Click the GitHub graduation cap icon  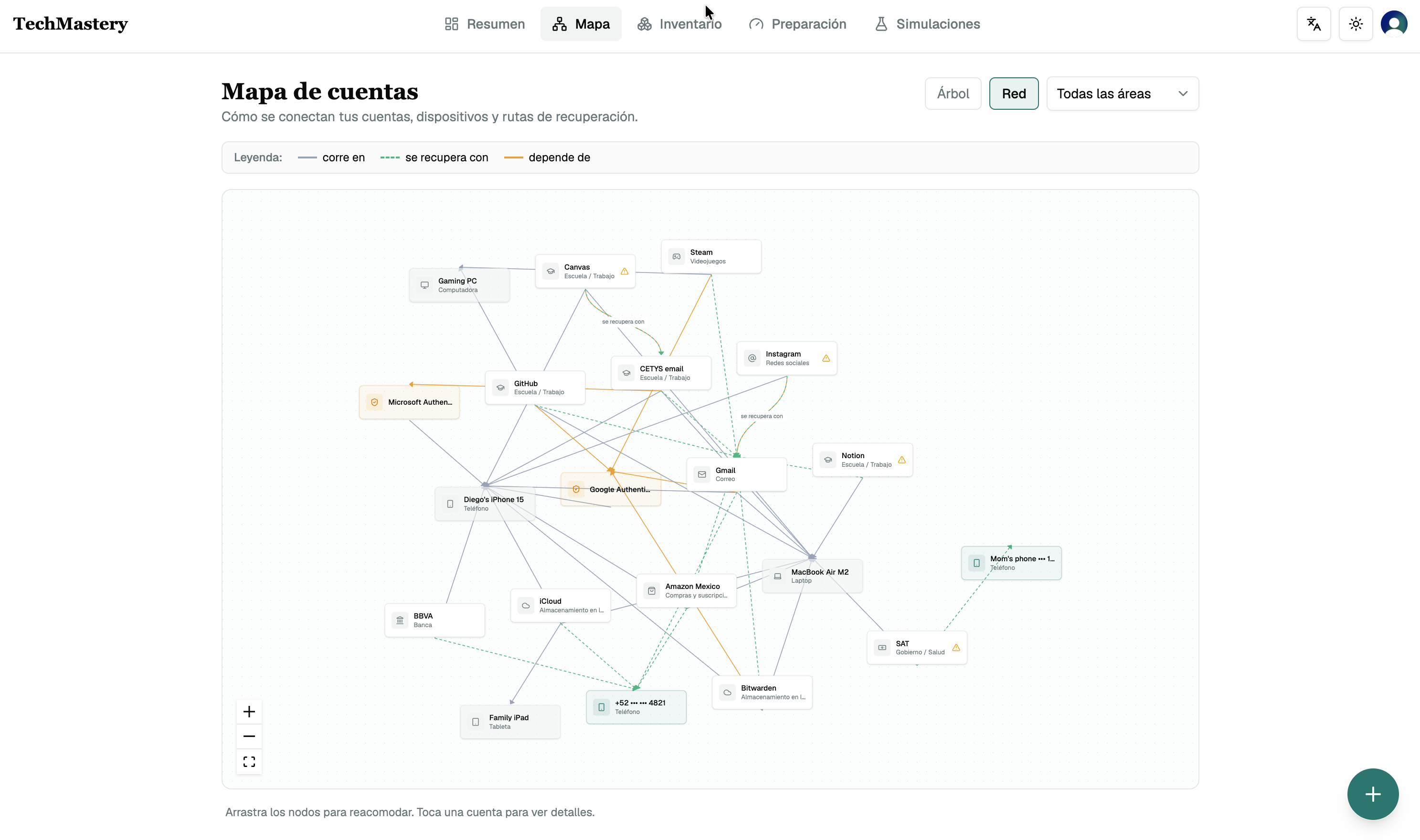pyautogui.click(x=500, y=388)
